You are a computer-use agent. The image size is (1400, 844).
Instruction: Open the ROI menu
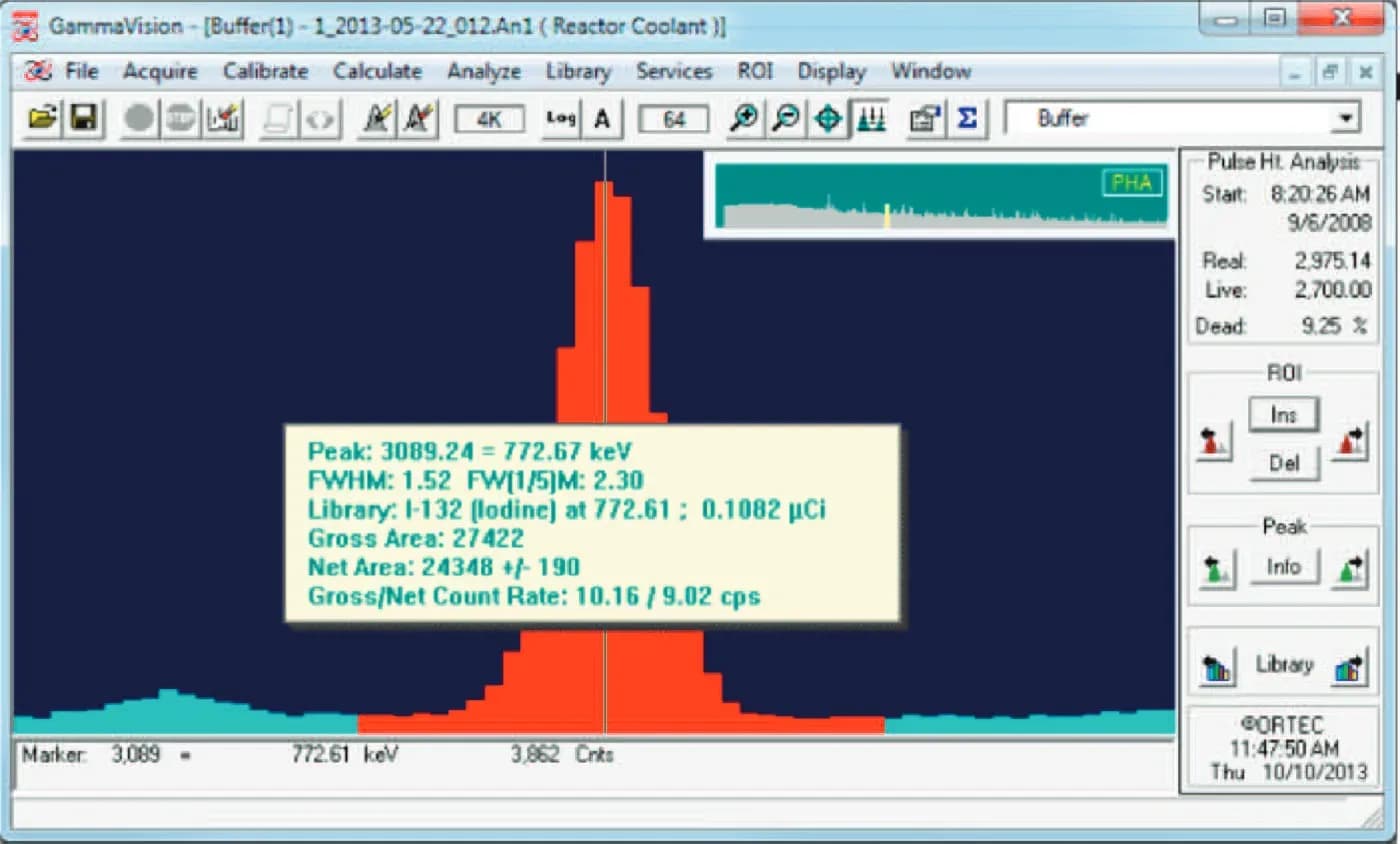755,71
